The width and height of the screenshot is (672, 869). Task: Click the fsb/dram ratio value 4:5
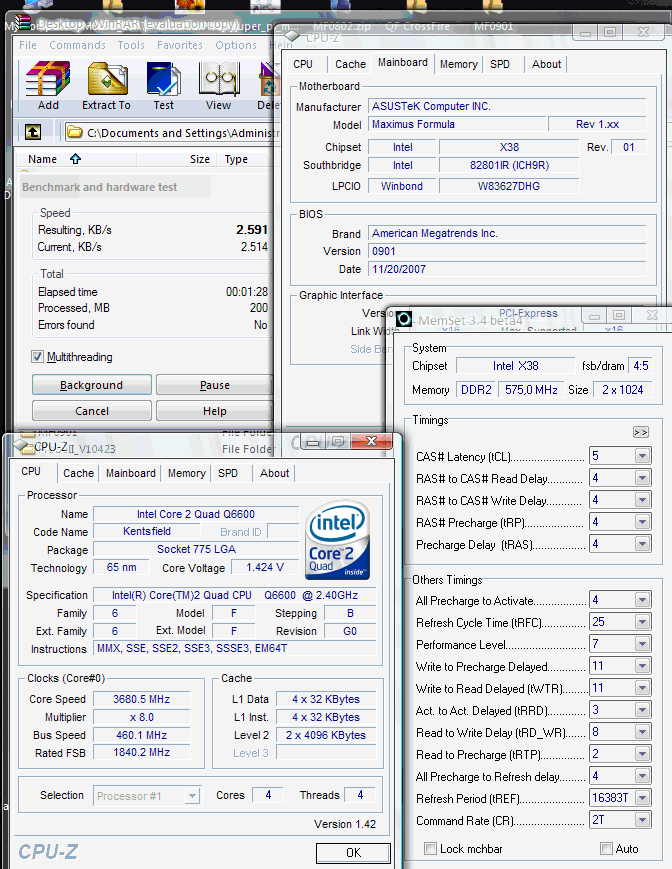(640, 366)
